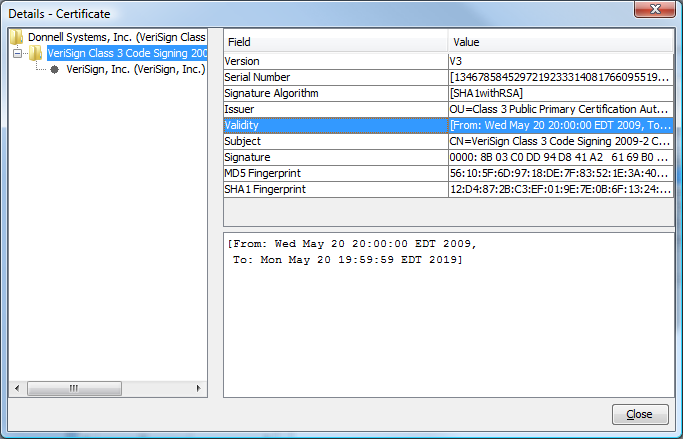Select the MD5 Fingerprint row
Screen dimensions: 683x439
coord(335,173)
